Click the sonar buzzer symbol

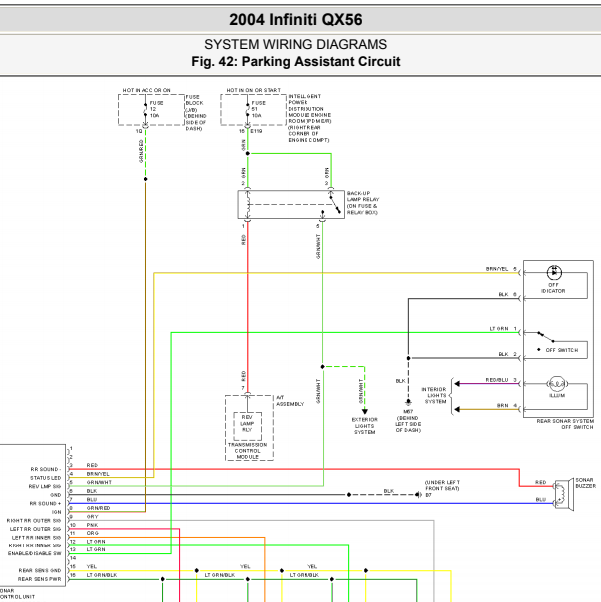click(564, 495)
